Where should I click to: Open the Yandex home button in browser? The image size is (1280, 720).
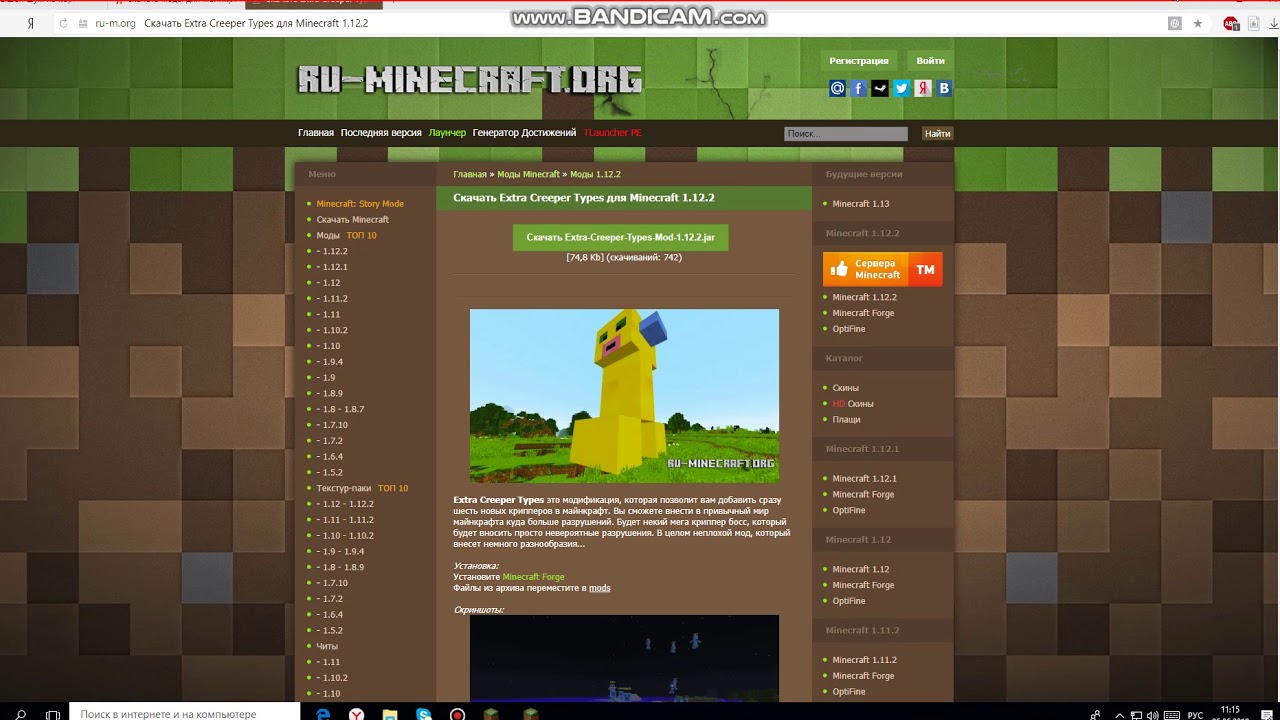click(30, 23)
